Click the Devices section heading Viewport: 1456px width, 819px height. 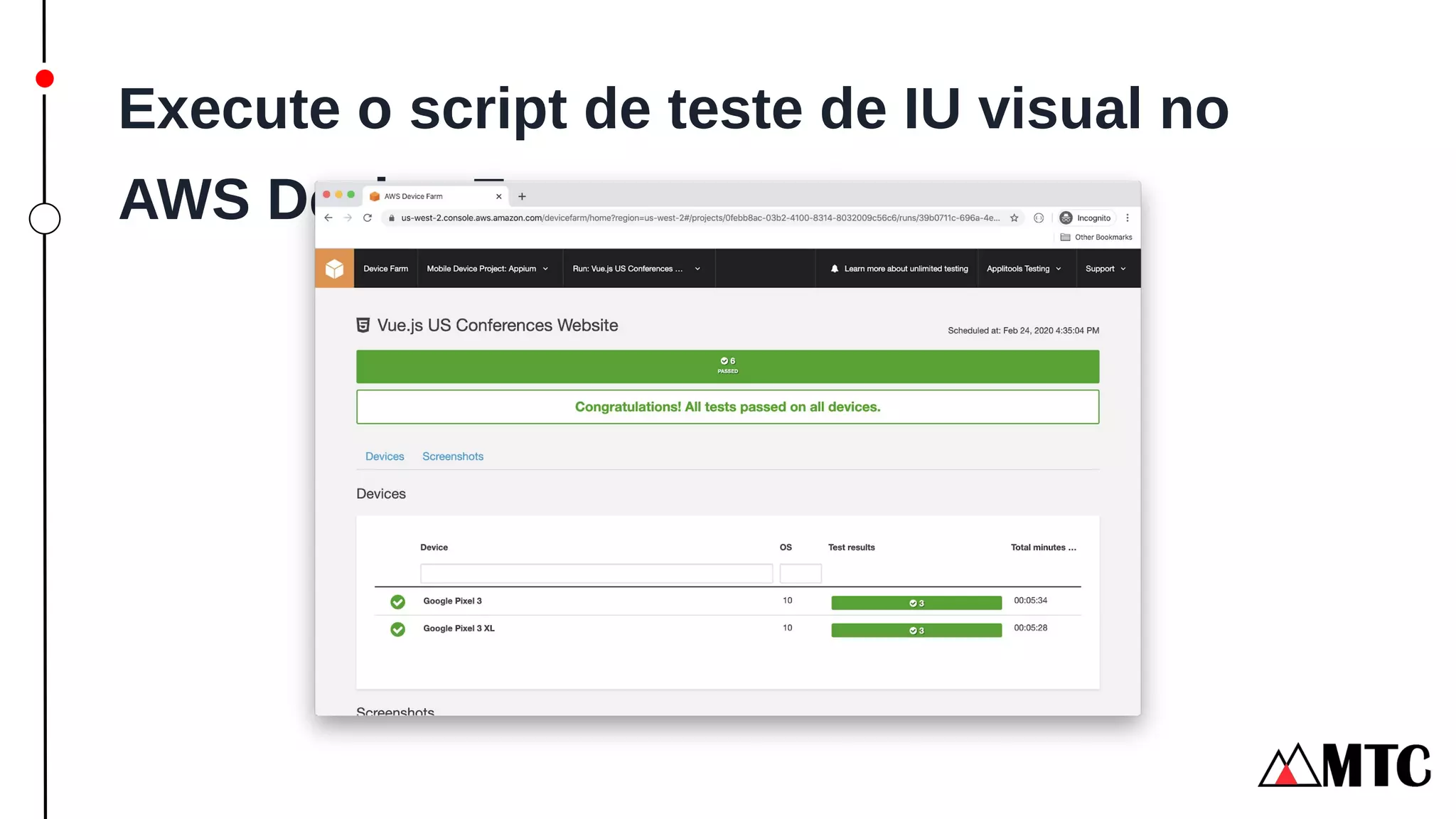(x=381, y=494)
